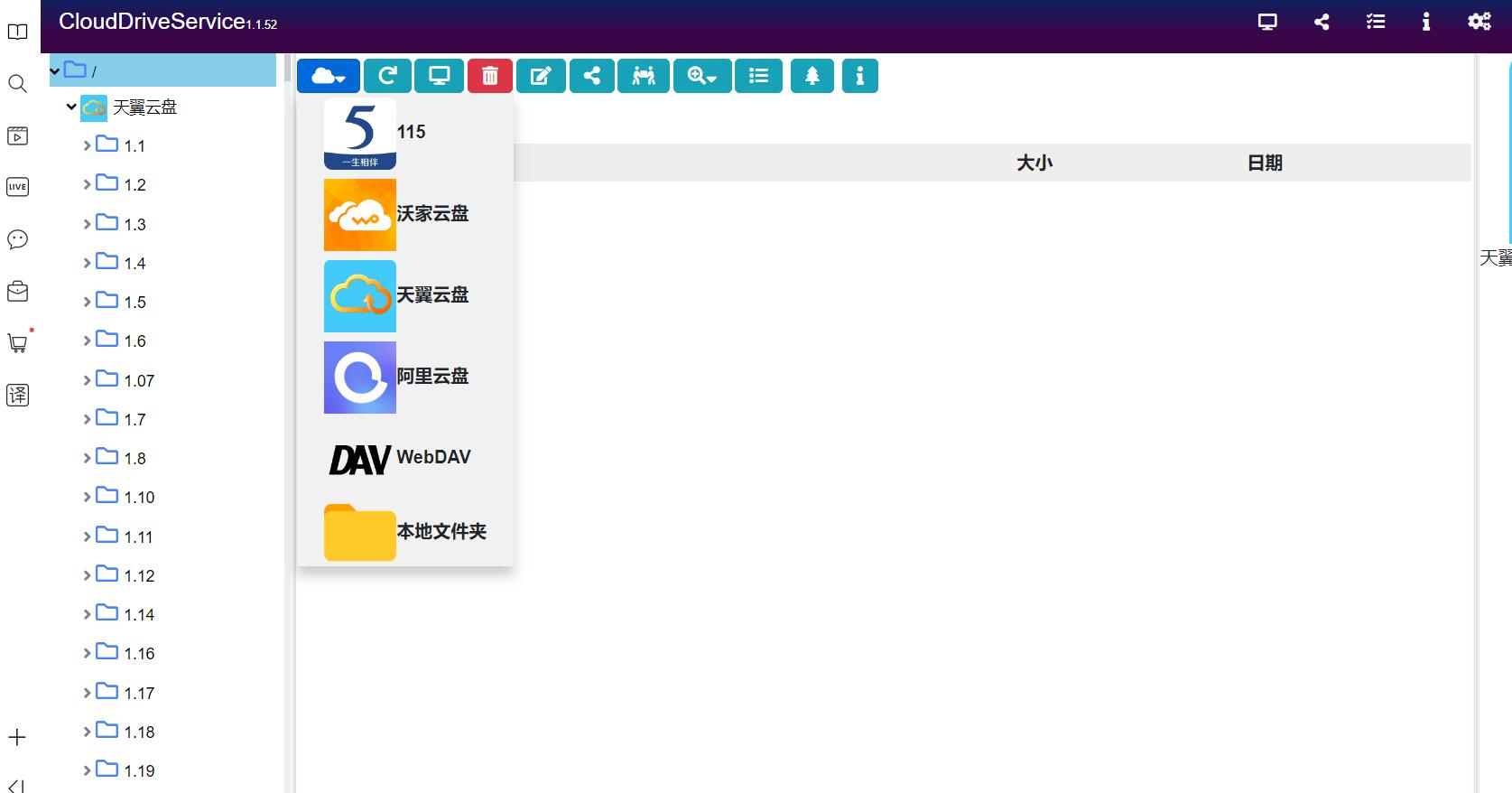
Task: Click the header bar share icon
Action: tap(1322, 22)
